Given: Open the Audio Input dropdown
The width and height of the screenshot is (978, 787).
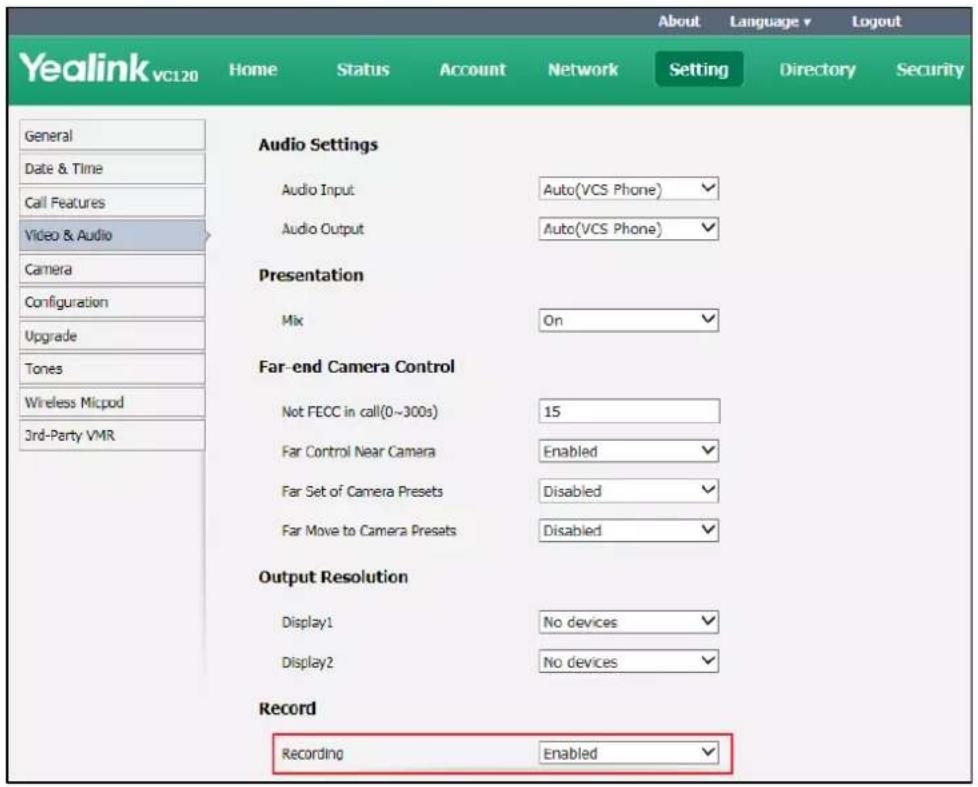Looking at the screenshot, I should (629, 189).
